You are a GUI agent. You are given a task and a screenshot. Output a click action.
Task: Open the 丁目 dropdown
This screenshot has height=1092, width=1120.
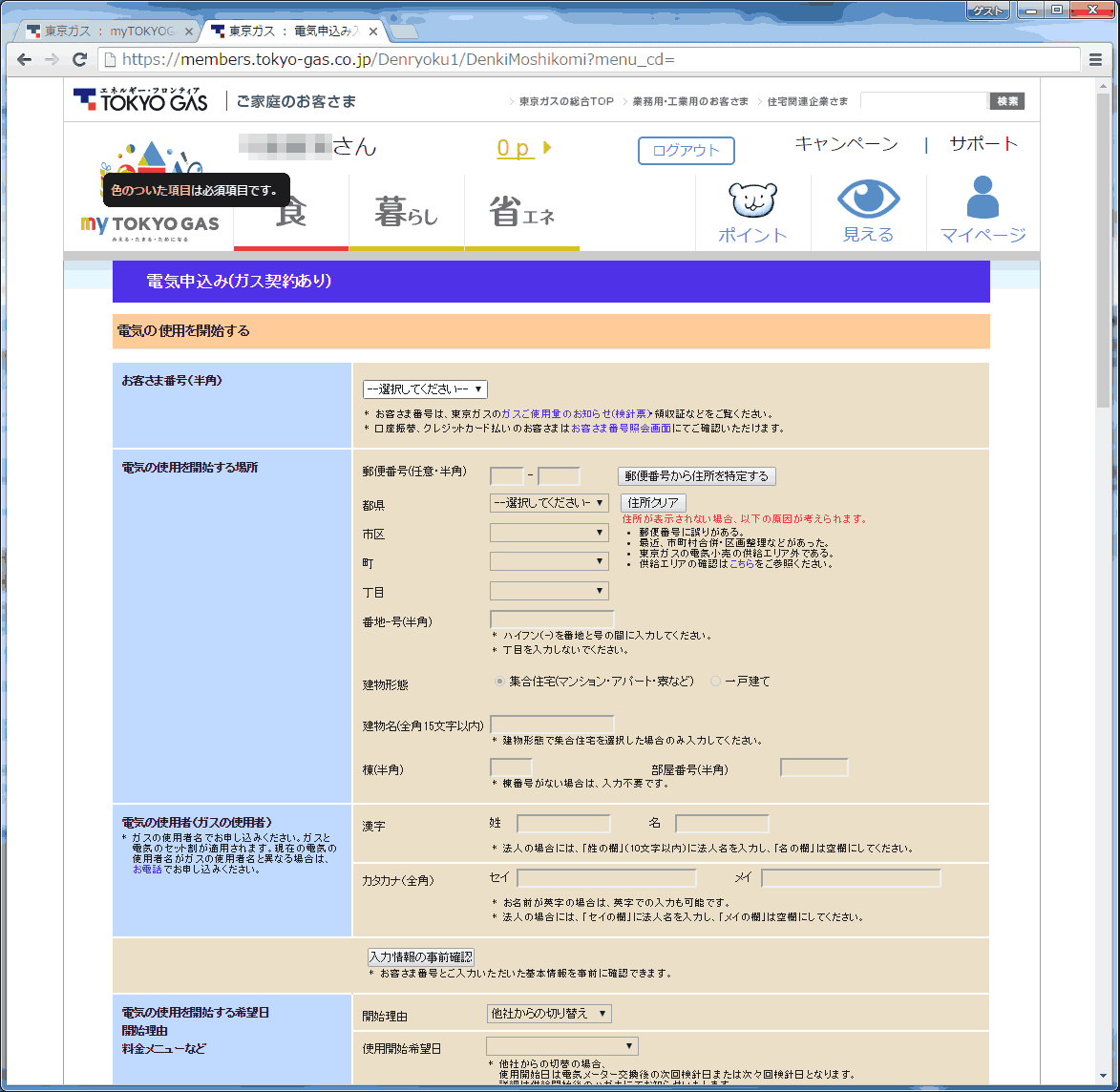549,592
